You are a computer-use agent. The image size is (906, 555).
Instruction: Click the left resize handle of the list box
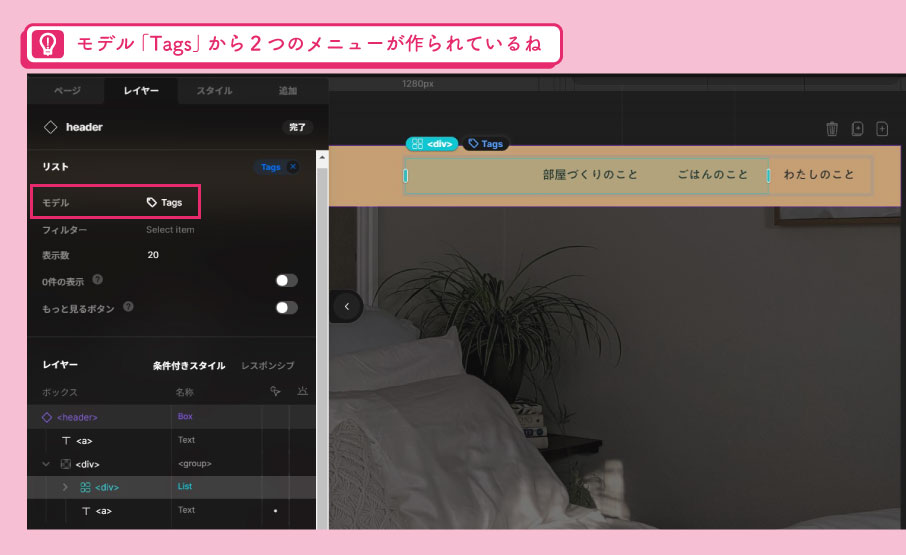[x=406, y=175]
